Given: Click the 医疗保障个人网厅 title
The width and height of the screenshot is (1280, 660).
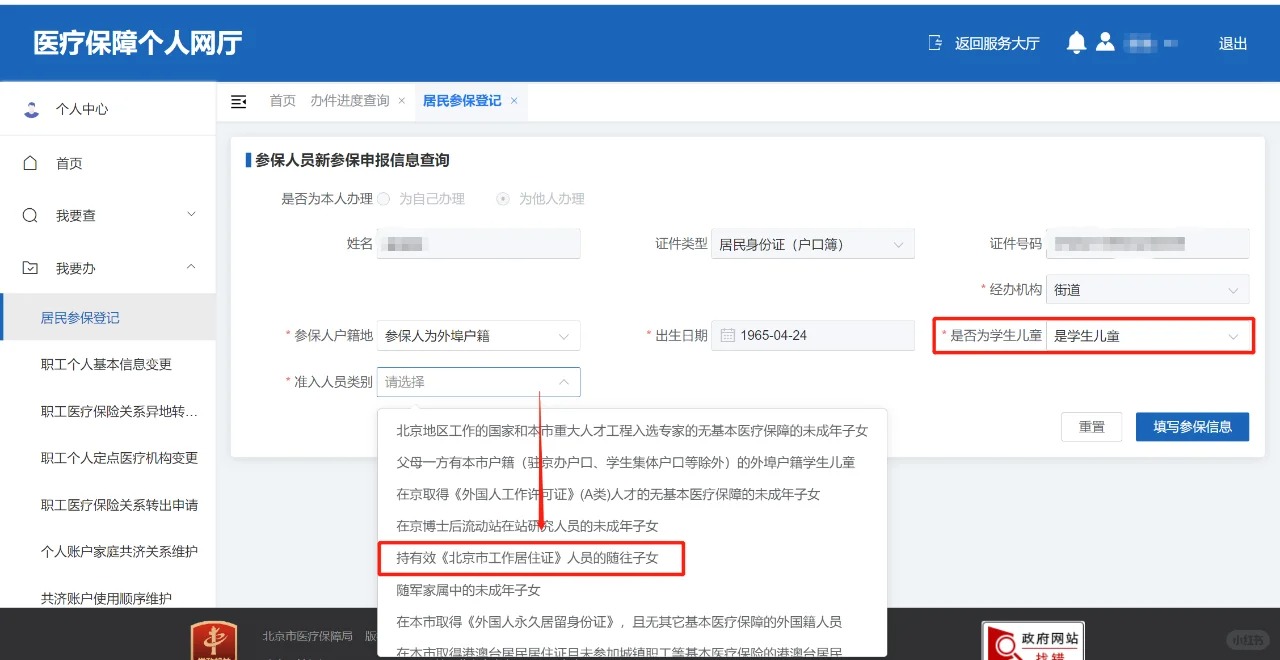Looking at the screenshot, I should point(138,43).
